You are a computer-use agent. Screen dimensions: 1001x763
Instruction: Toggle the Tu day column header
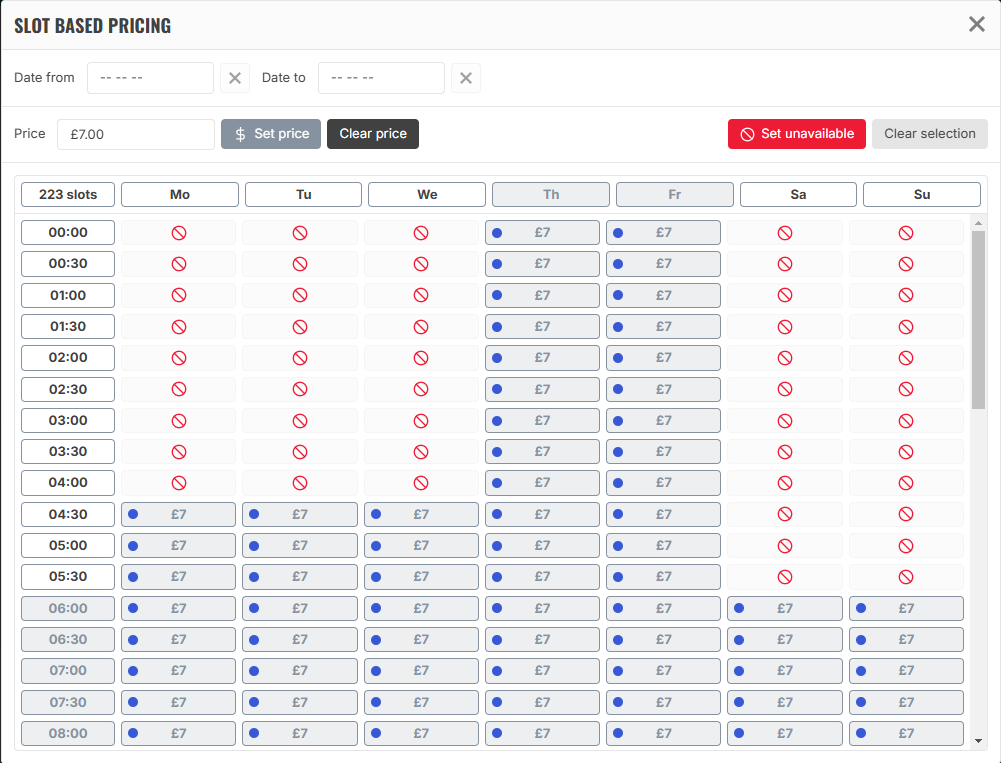pyautogui.click(x=303, y=195)
